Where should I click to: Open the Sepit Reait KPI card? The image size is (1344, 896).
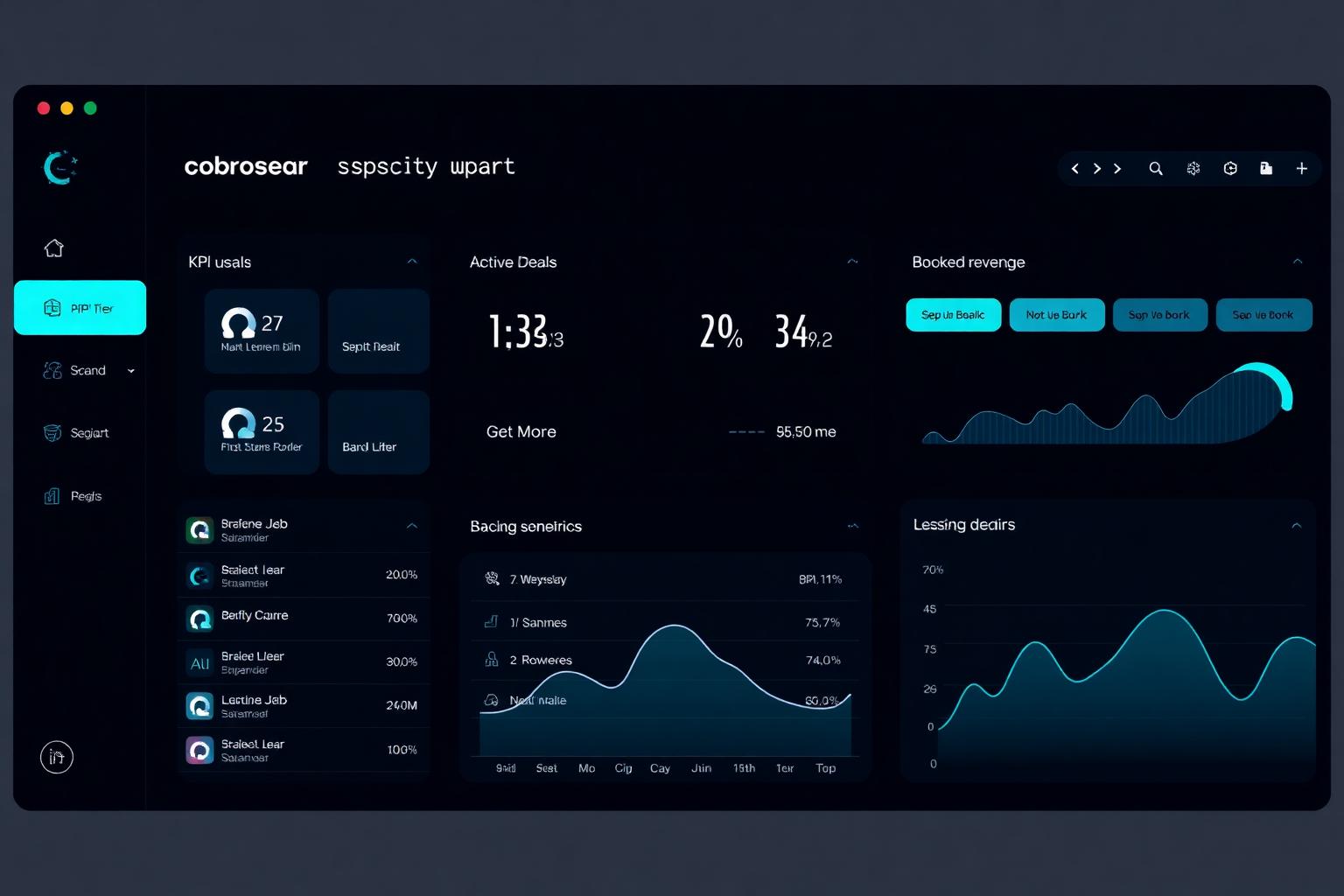click(379, 331)
